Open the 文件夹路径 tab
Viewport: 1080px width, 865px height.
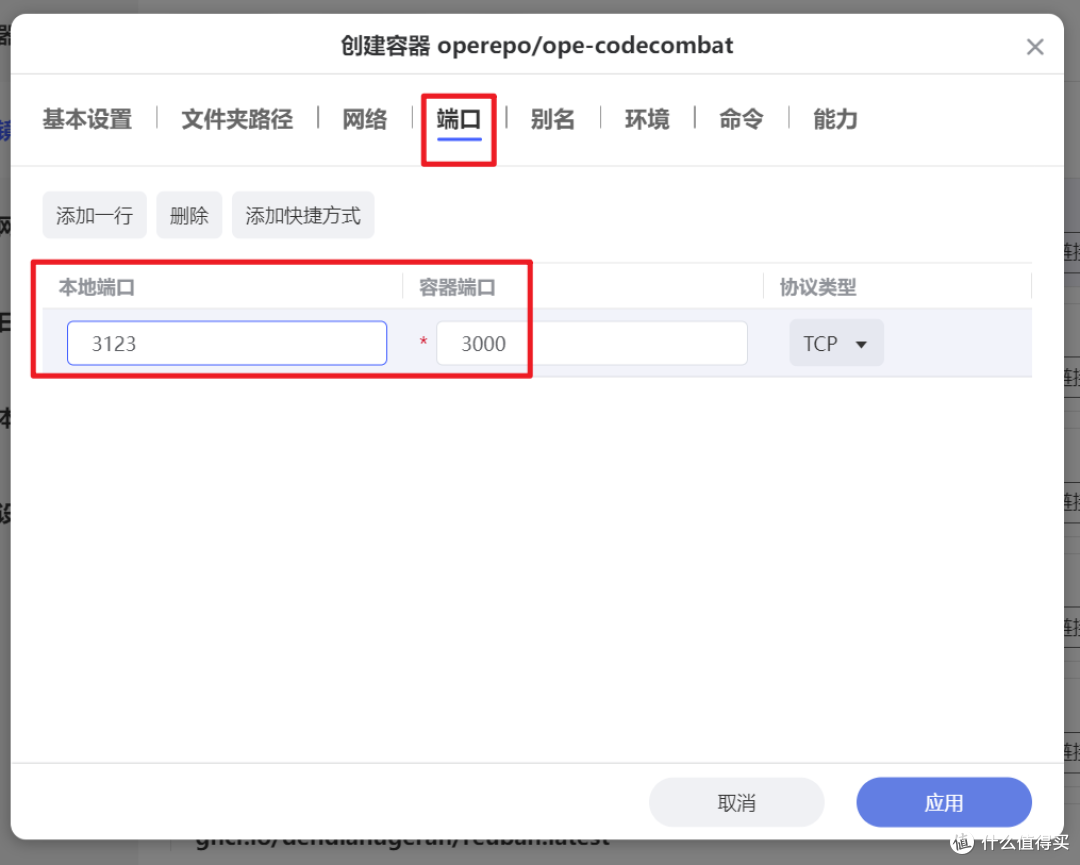pyautogui.click(x=237, y=119)
